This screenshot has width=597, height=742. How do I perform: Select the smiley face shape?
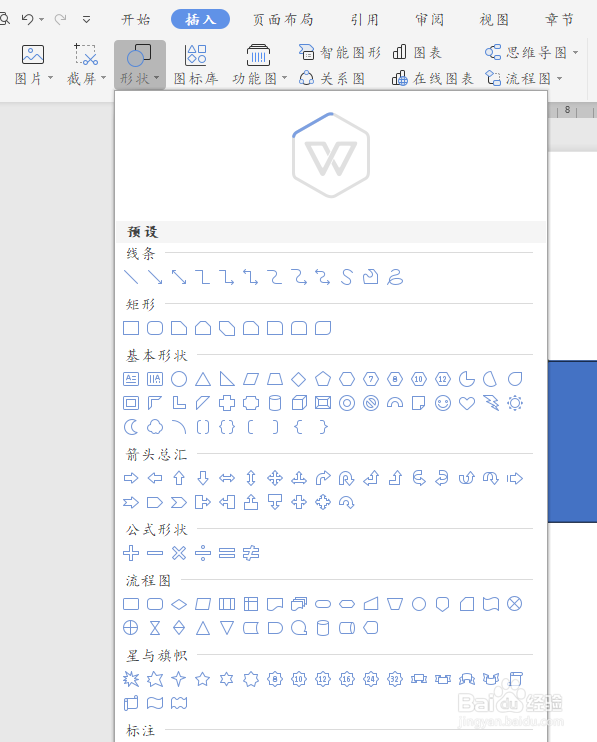(x=443, y=403)
